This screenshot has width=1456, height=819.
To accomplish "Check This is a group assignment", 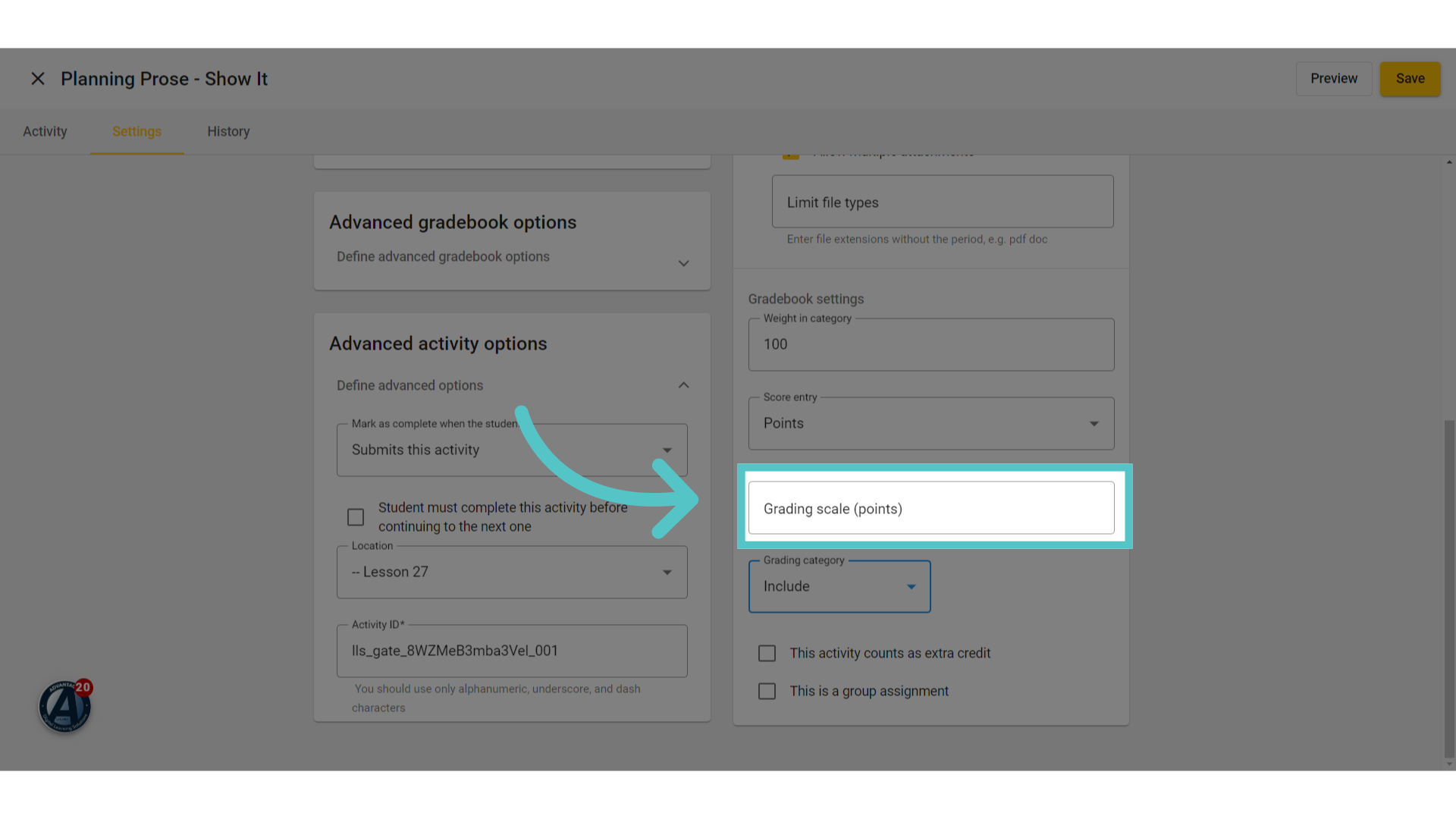I will (x=767, y=691).
